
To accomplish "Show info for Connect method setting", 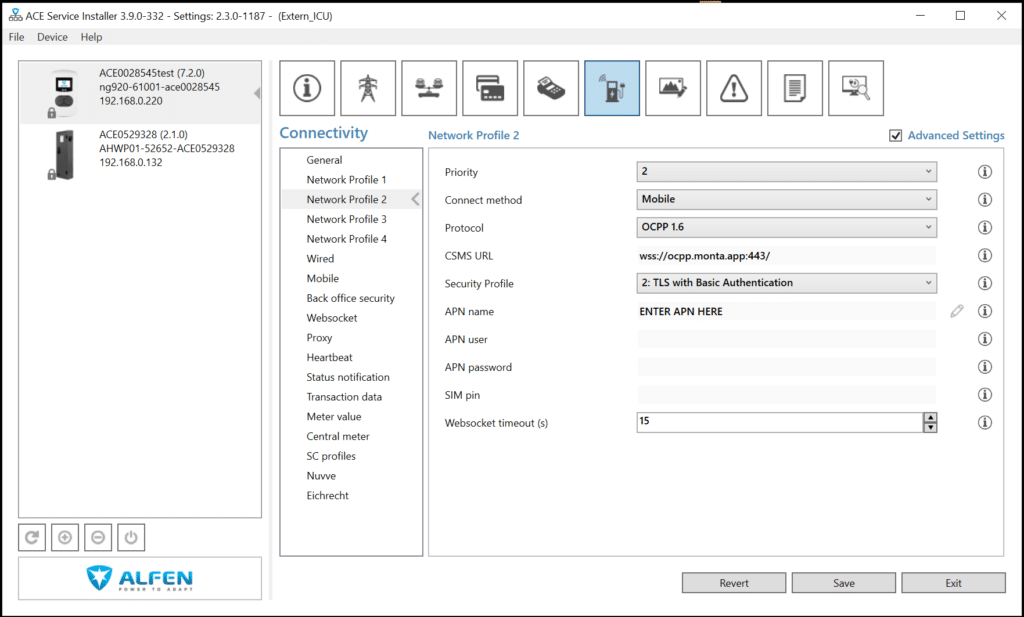I will [985, 200].
